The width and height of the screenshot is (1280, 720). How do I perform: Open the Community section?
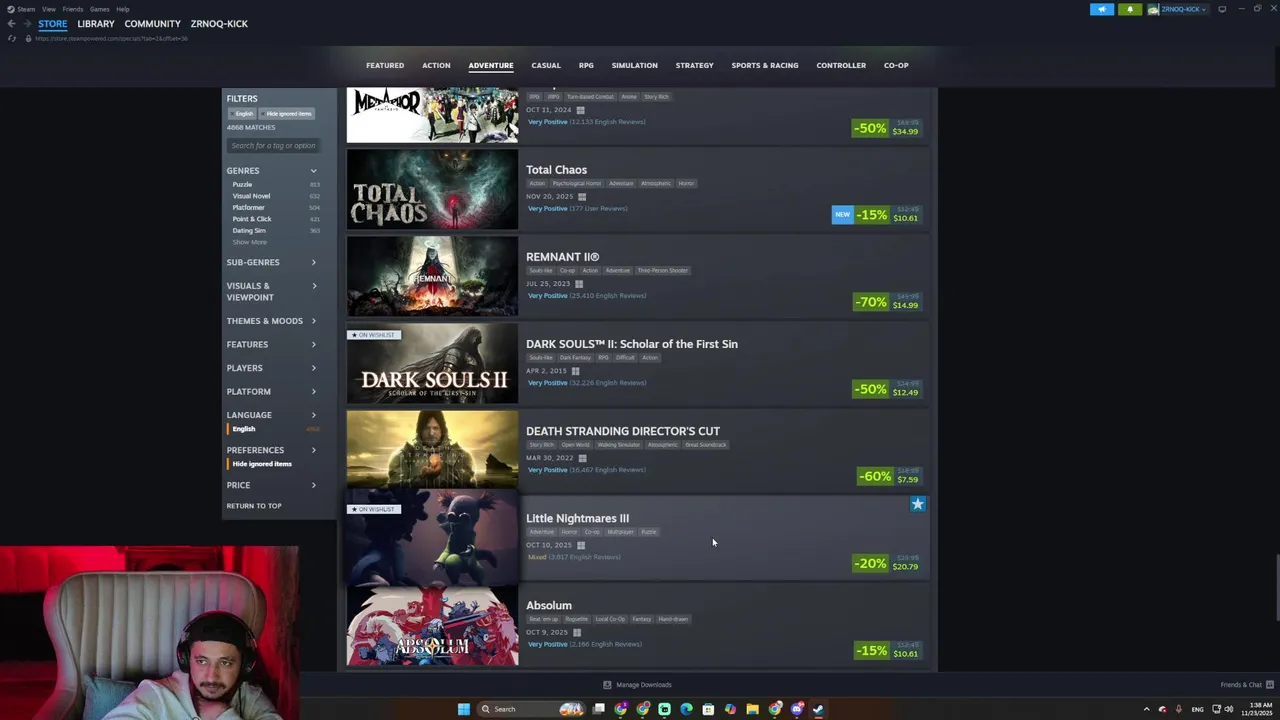pyautogui.click(x=153, y=24)
